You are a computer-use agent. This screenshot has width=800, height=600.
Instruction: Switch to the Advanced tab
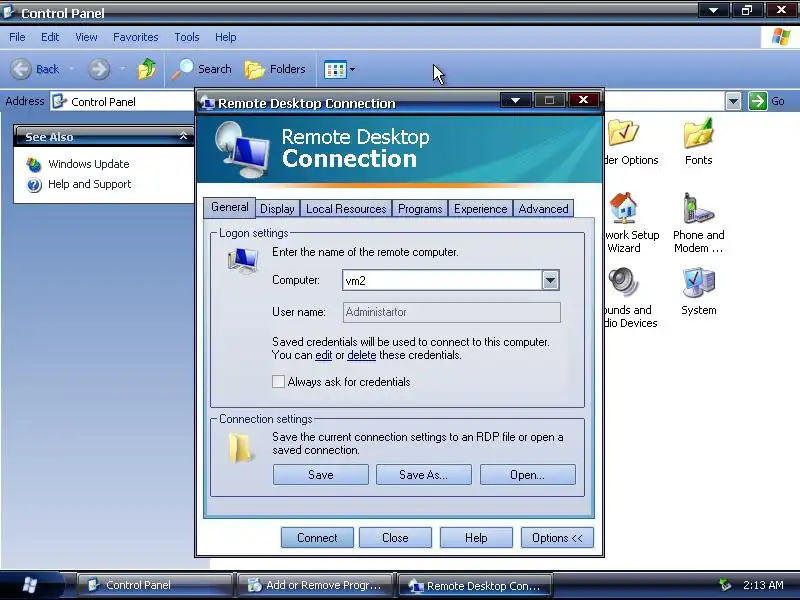click(x=543, y=209)
